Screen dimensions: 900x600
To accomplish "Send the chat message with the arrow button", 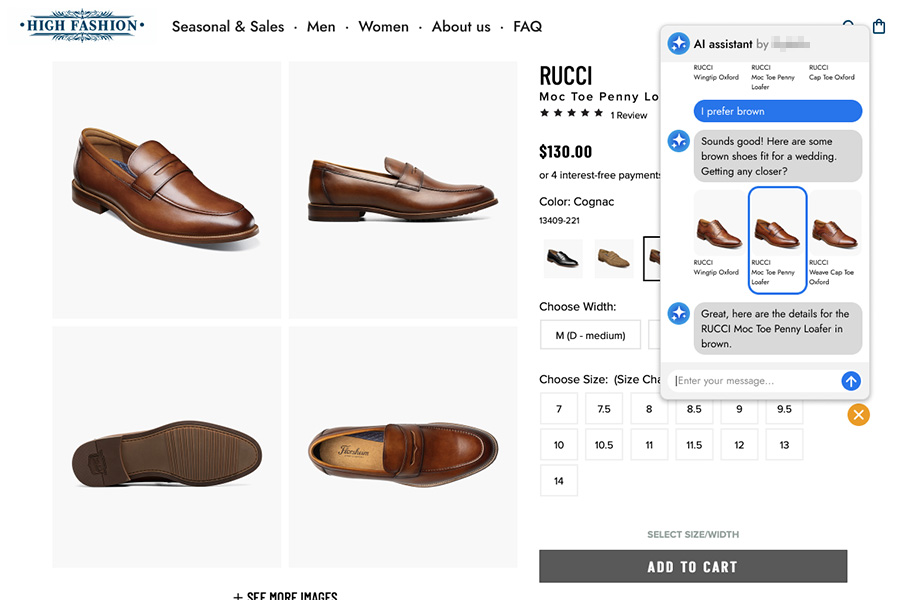I will tap(851, 381).
